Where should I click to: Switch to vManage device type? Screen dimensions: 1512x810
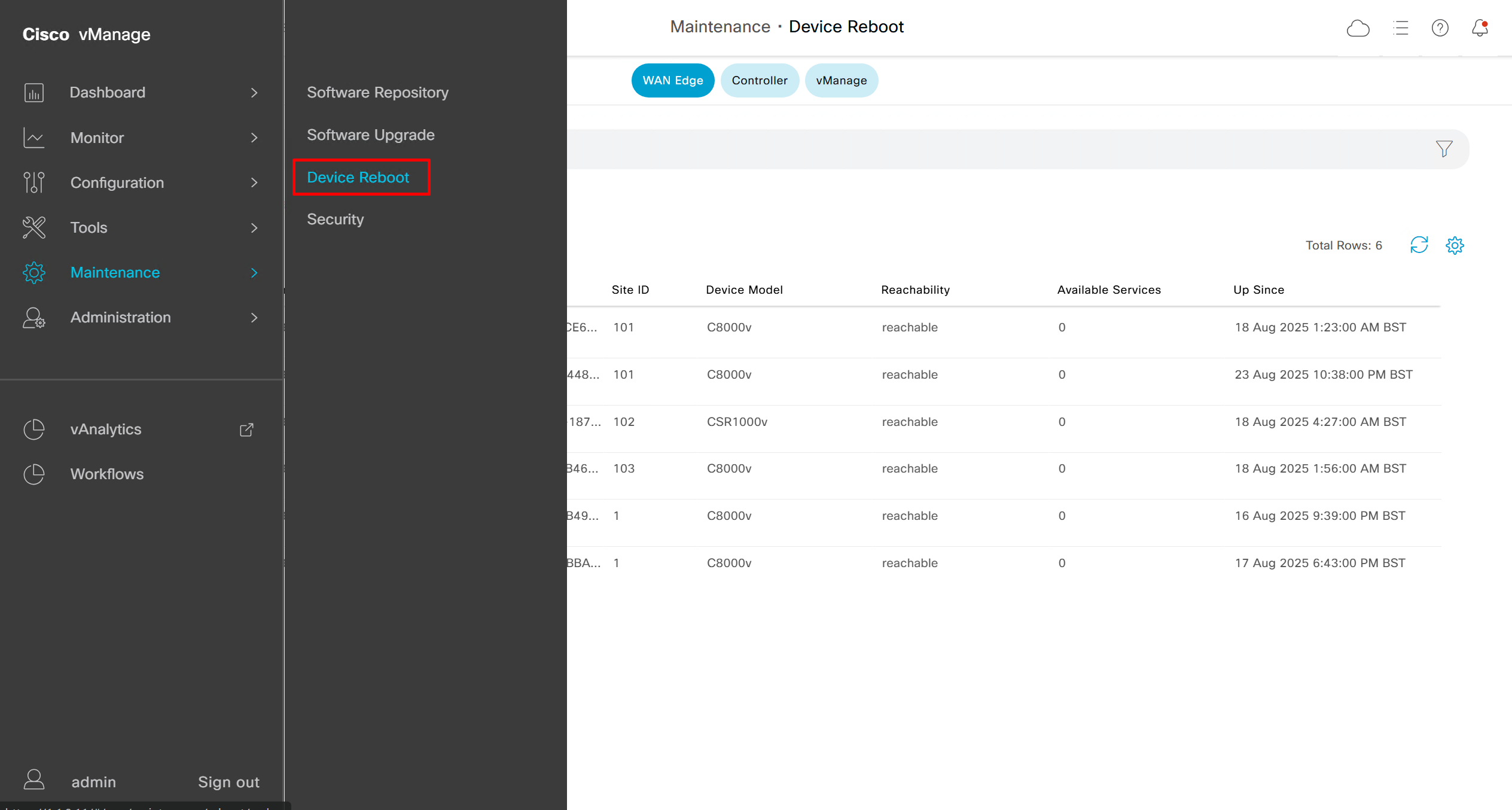(841, 80)
